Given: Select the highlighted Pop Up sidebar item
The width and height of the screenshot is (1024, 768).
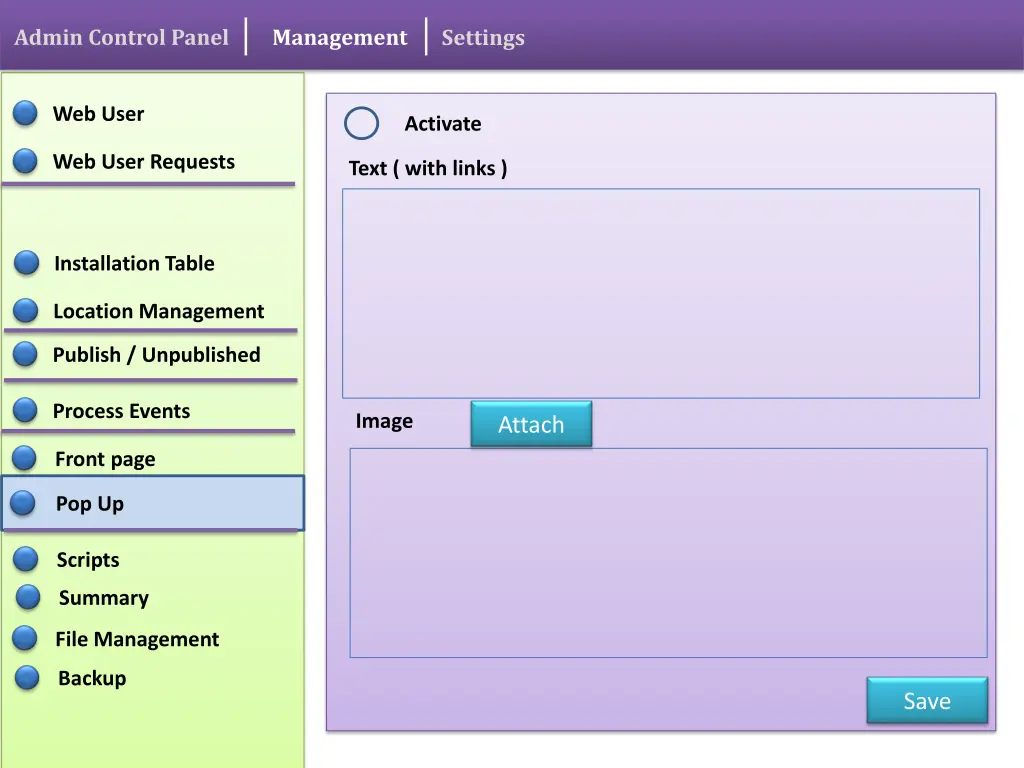Looking at the screenshot, I should (x=152, y=503).
